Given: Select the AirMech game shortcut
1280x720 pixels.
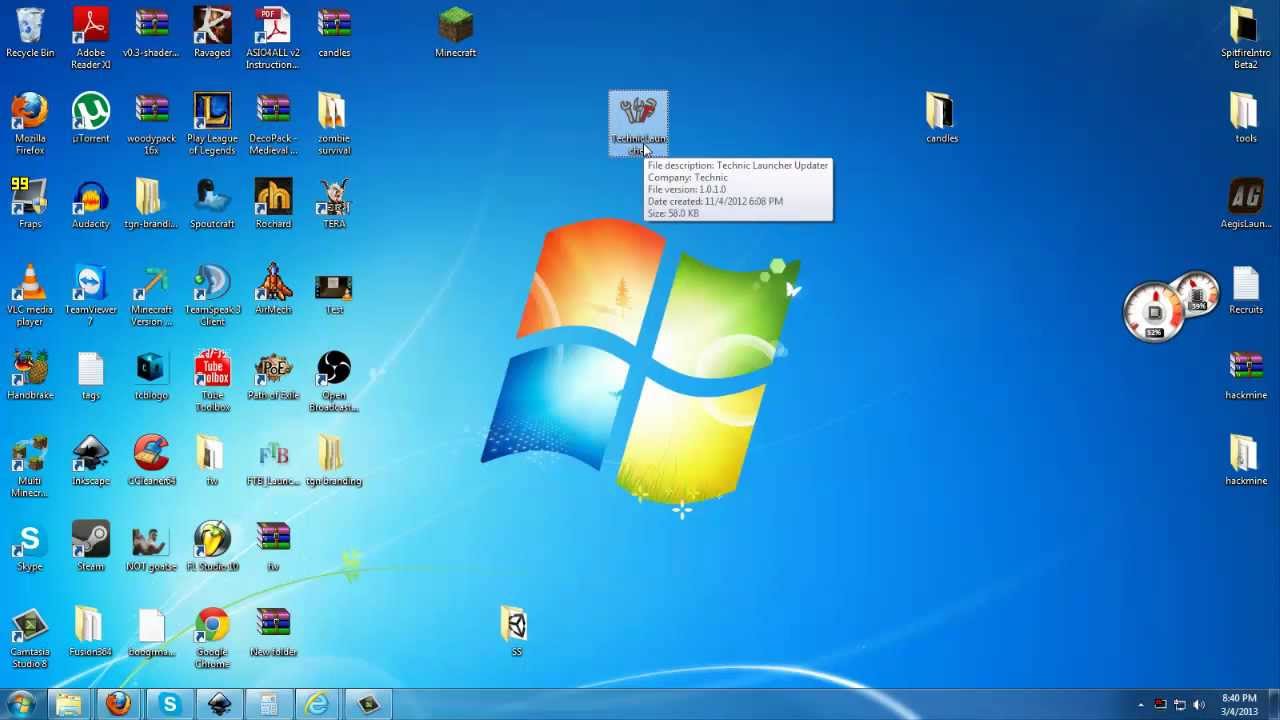Looking at the screenshot, I should 273,290.
